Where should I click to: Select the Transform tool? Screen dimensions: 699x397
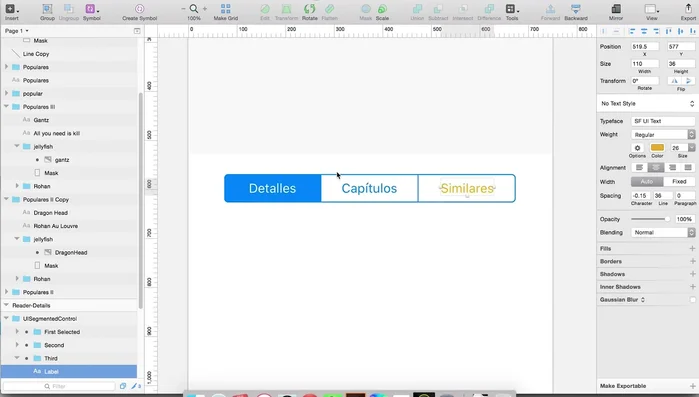pos(286,9)
